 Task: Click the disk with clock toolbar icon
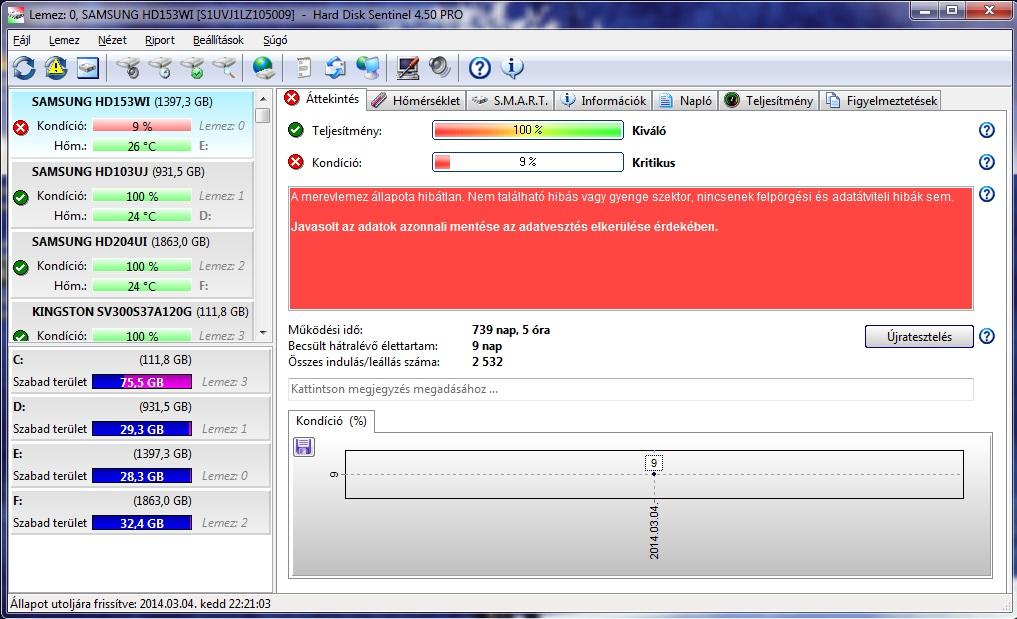tap(160, 67)
